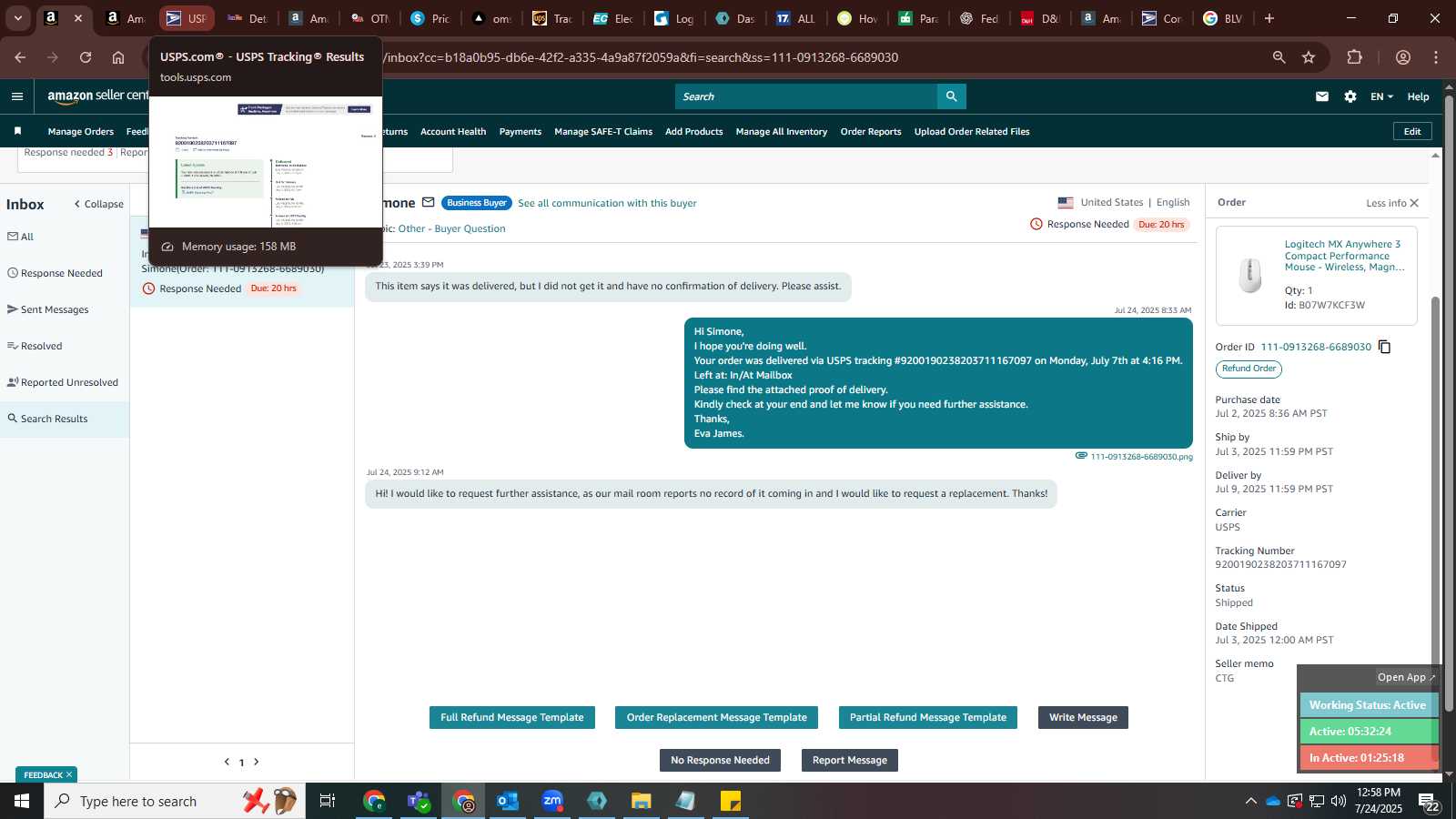Click the Write Message button
Image resolution: width=1456 pixels, height=819 pixels.
coord(1083,717)
